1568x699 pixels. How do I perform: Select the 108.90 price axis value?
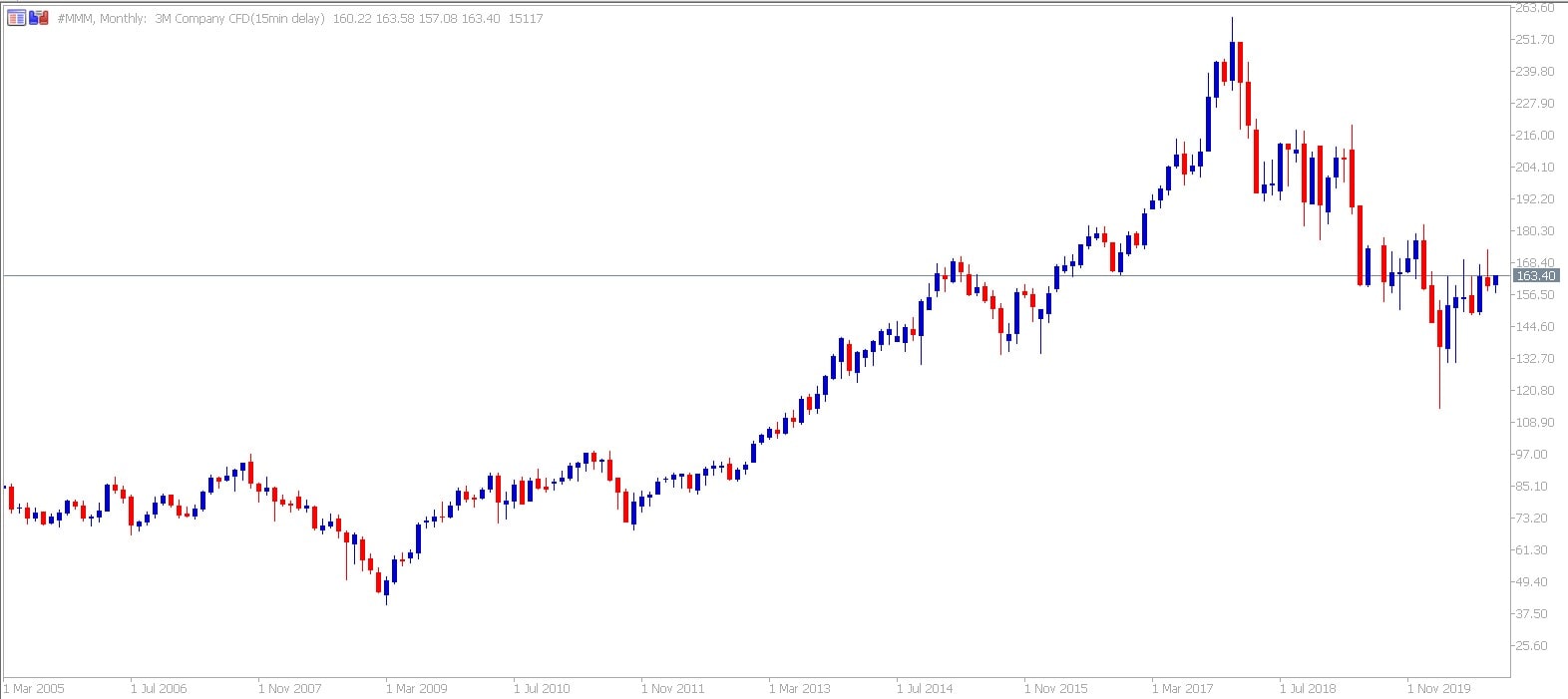[x=1534, y=423]
